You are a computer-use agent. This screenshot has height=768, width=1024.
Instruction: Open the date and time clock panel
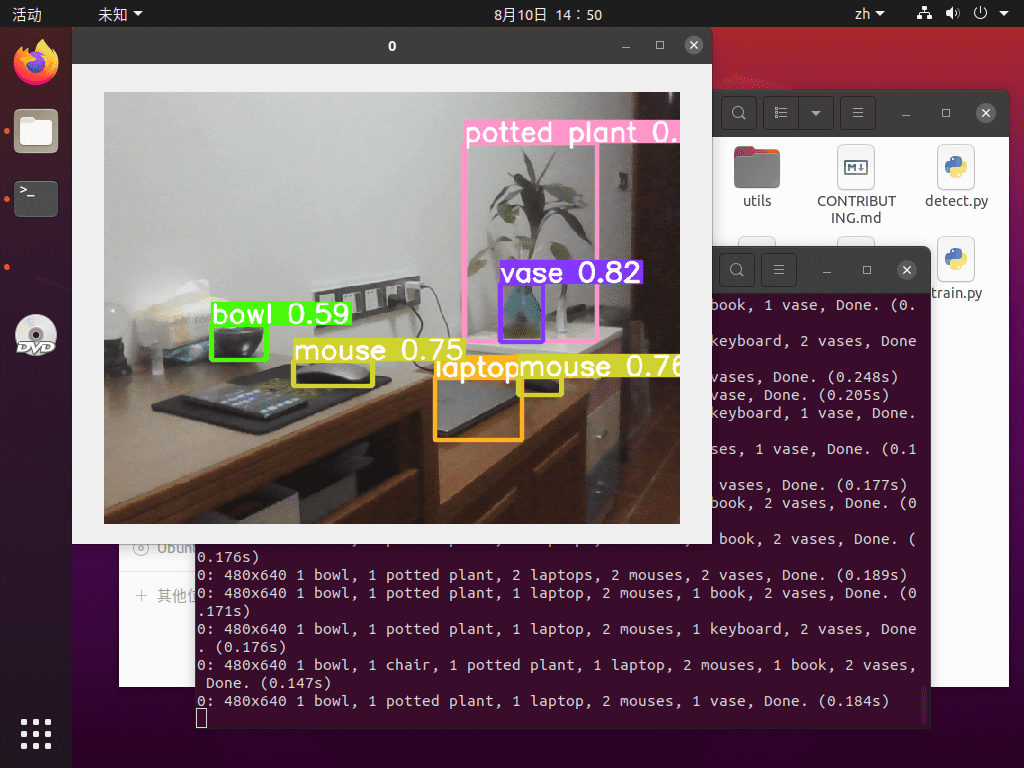548,14
